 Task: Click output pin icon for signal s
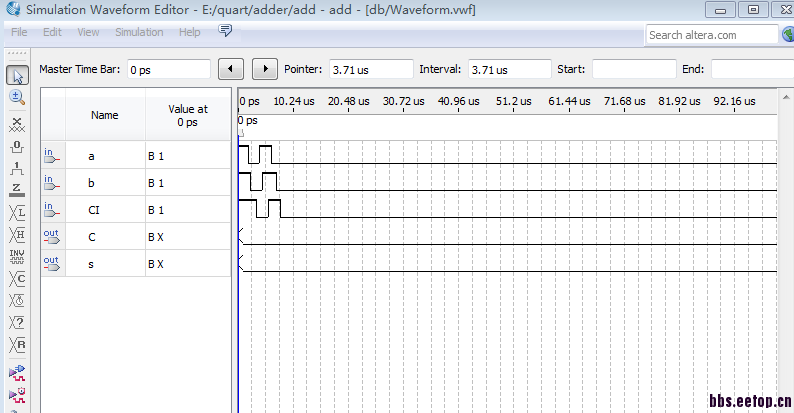click(x=52, y=263)
